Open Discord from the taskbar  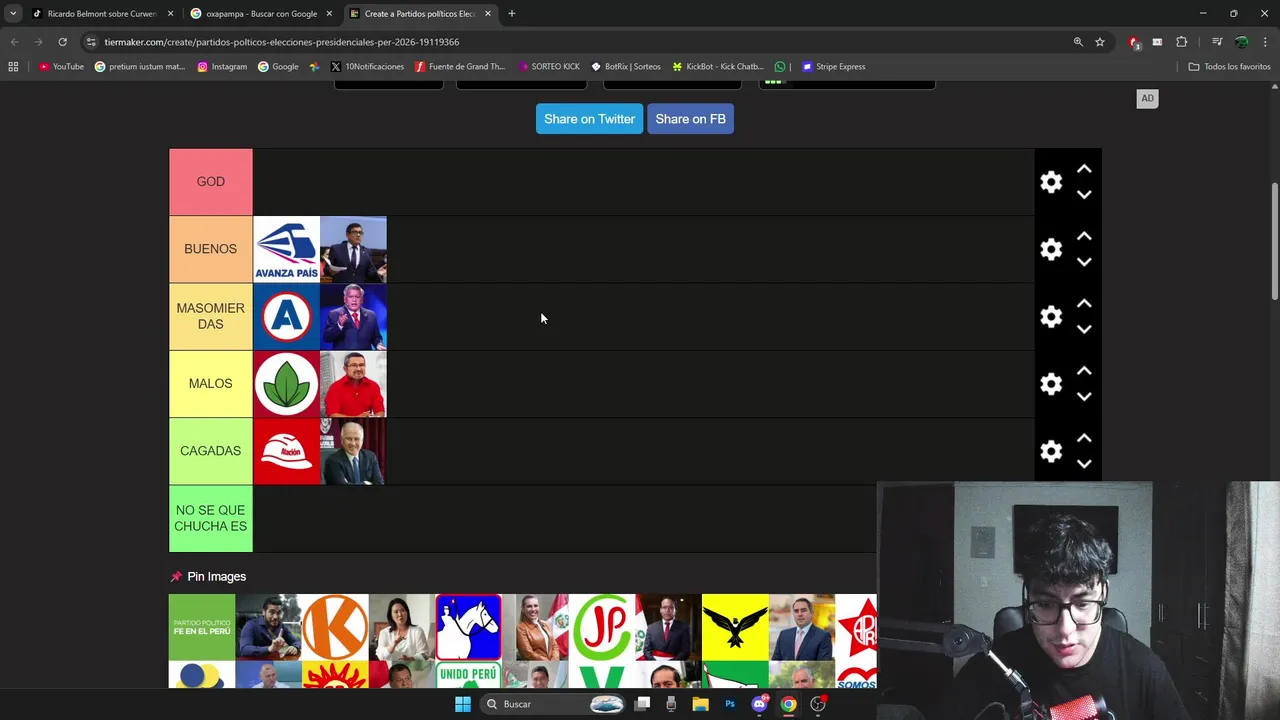(759, 704)
